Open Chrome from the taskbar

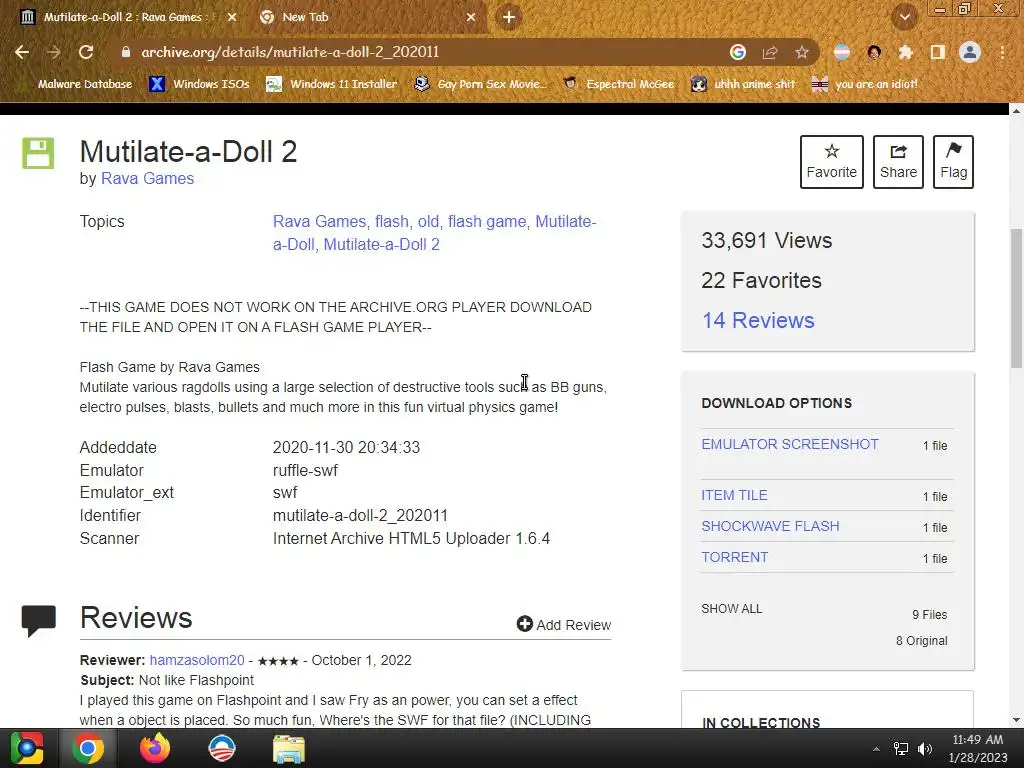pyautogui.click(x=88, y=748)
